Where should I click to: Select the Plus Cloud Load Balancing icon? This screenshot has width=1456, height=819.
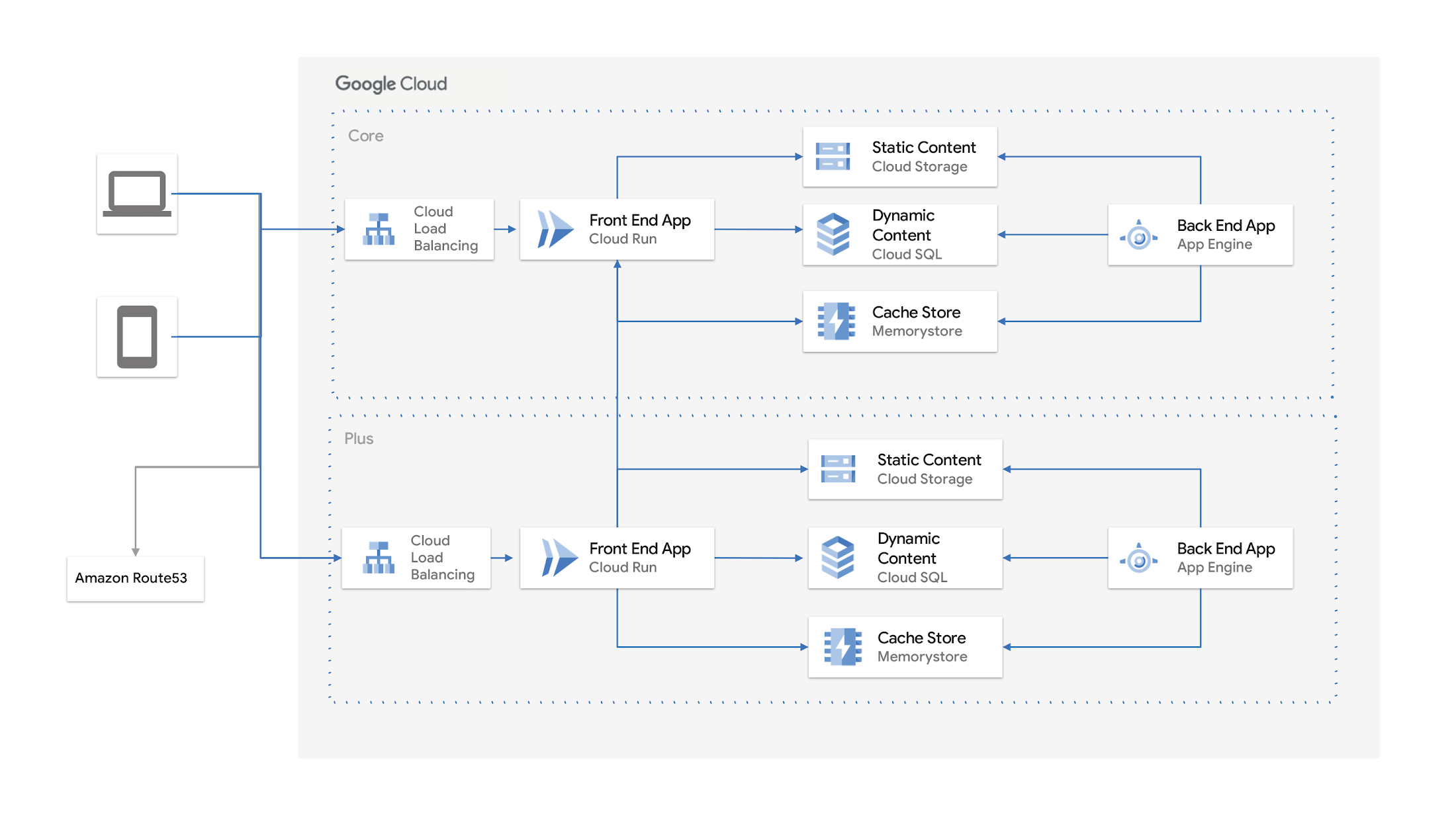tap(379, 558)
